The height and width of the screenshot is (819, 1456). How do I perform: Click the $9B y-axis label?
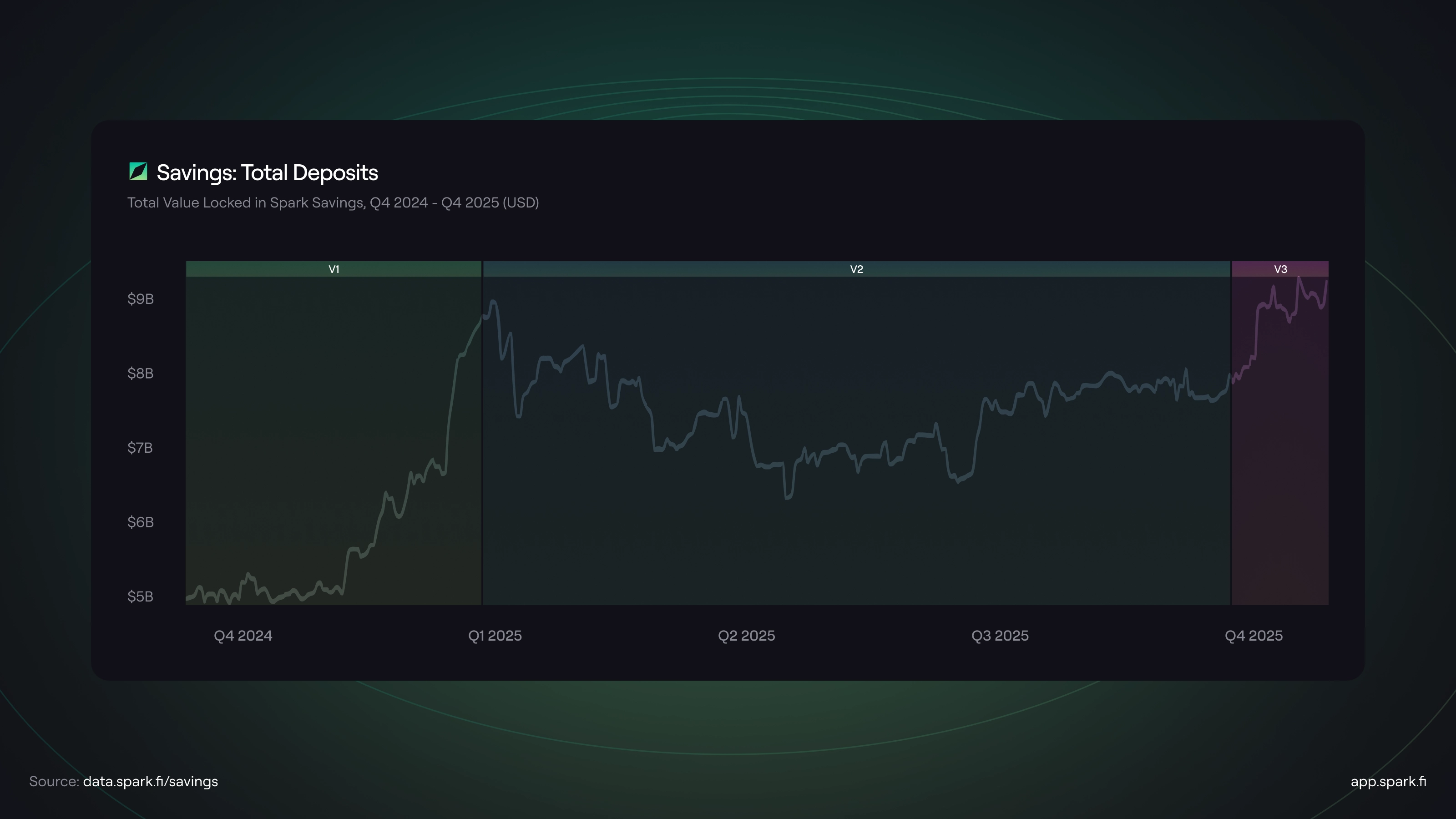(x=140, y=299)
